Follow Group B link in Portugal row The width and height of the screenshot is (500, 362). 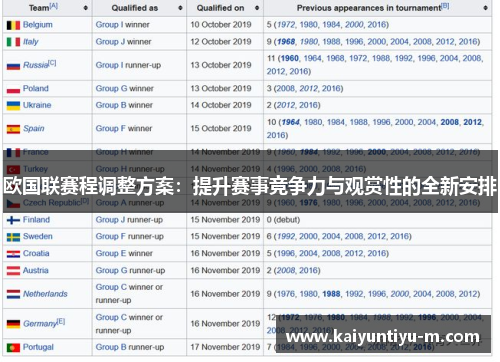pos(111,347)
